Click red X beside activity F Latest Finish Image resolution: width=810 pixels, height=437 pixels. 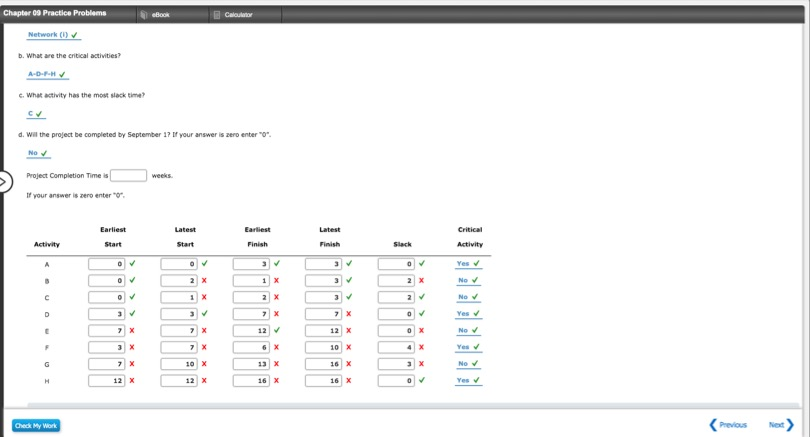349,347
